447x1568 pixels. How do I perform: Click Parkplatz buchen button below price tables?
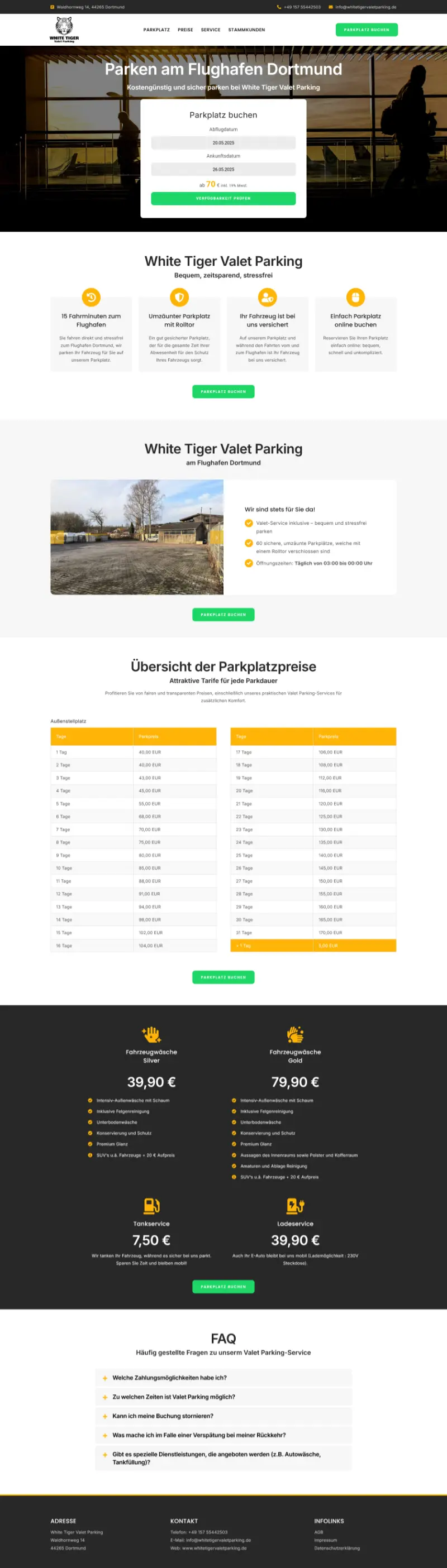(x=223, y=977)
